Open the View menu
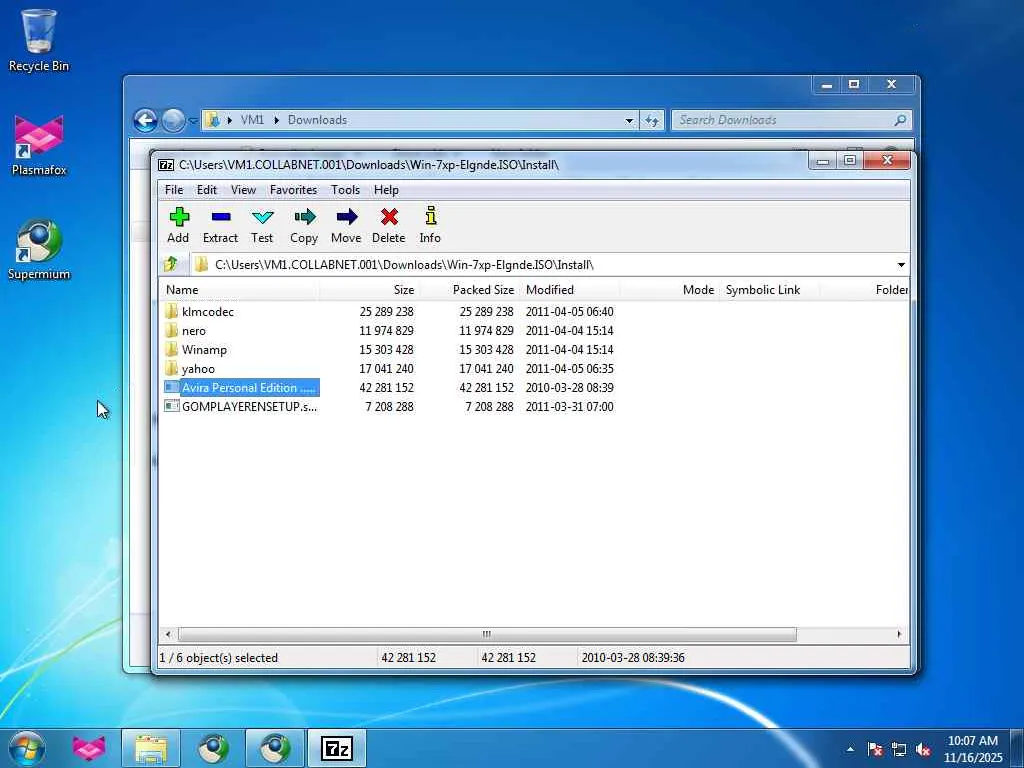Viewport: 1024px width, 768px height. pyautogui.click(x=243, y=189)
